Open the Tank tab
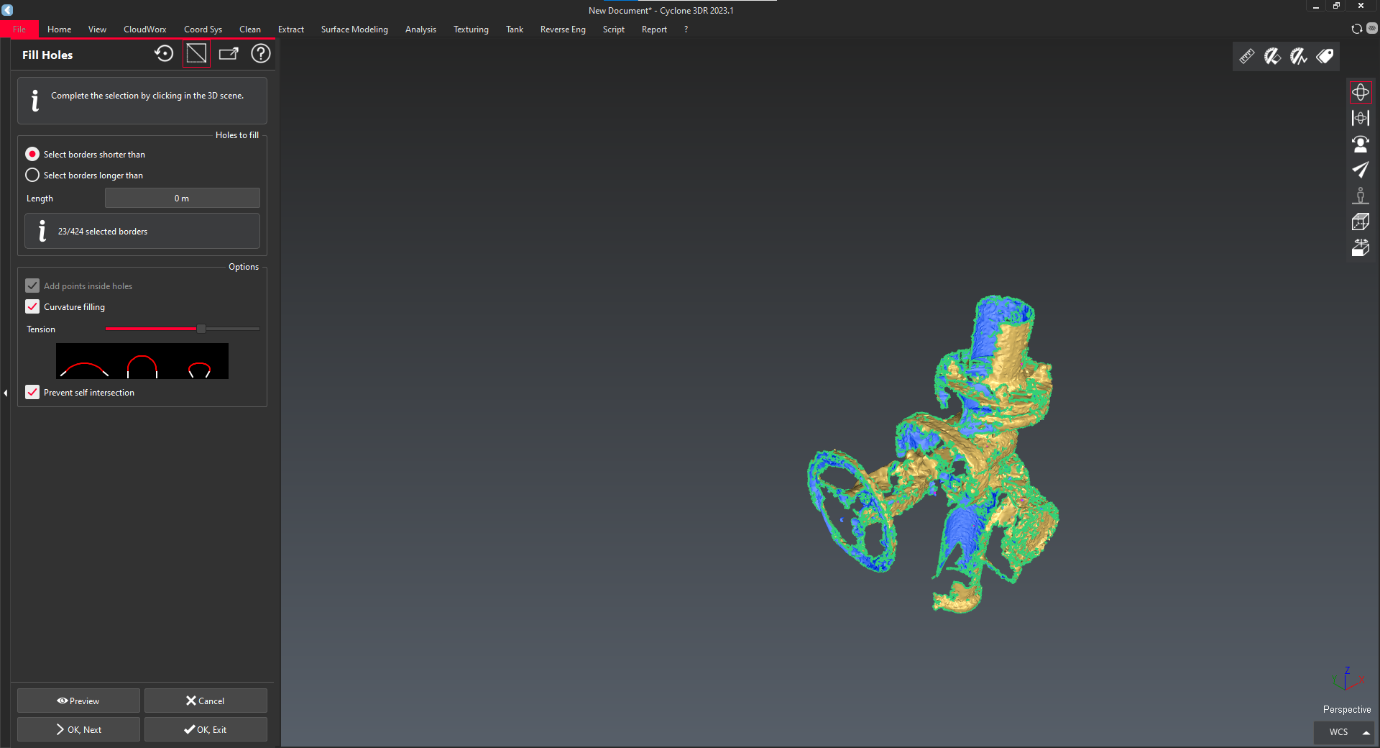 [x=514, y=29]
